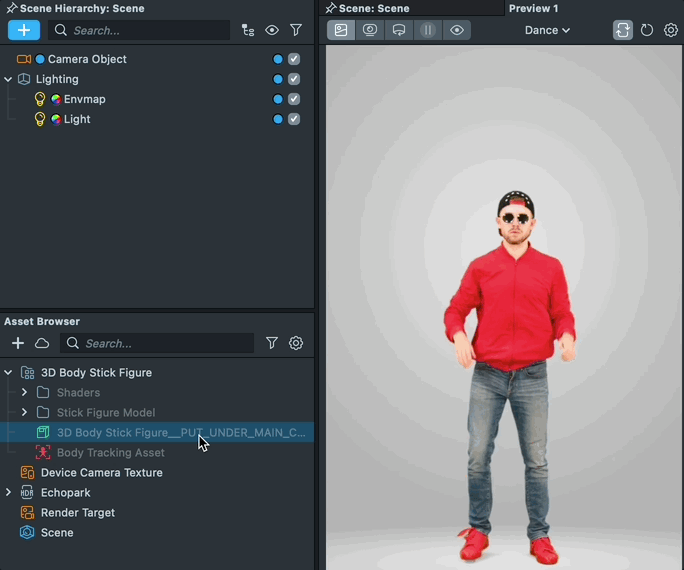The width and height of the screenshot is (684, 570).
Task: Uncheck the Camera Object enable checkbox
Action: pos(294,59)
